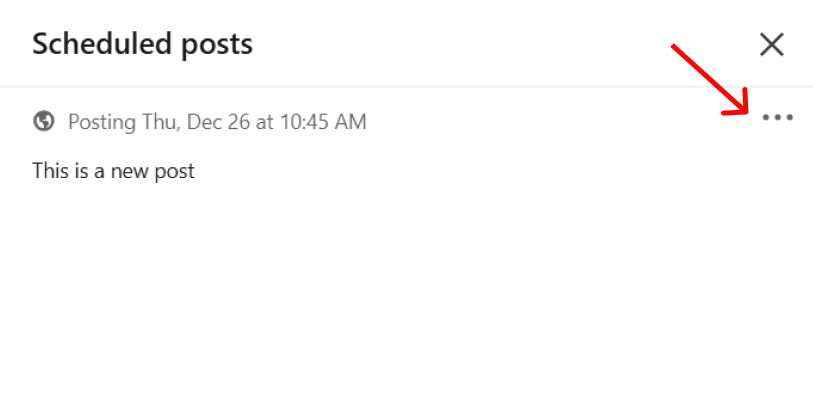The image size is (813, 409).
Task: Open the post 'This is a new post'
Action: (114, 171)
